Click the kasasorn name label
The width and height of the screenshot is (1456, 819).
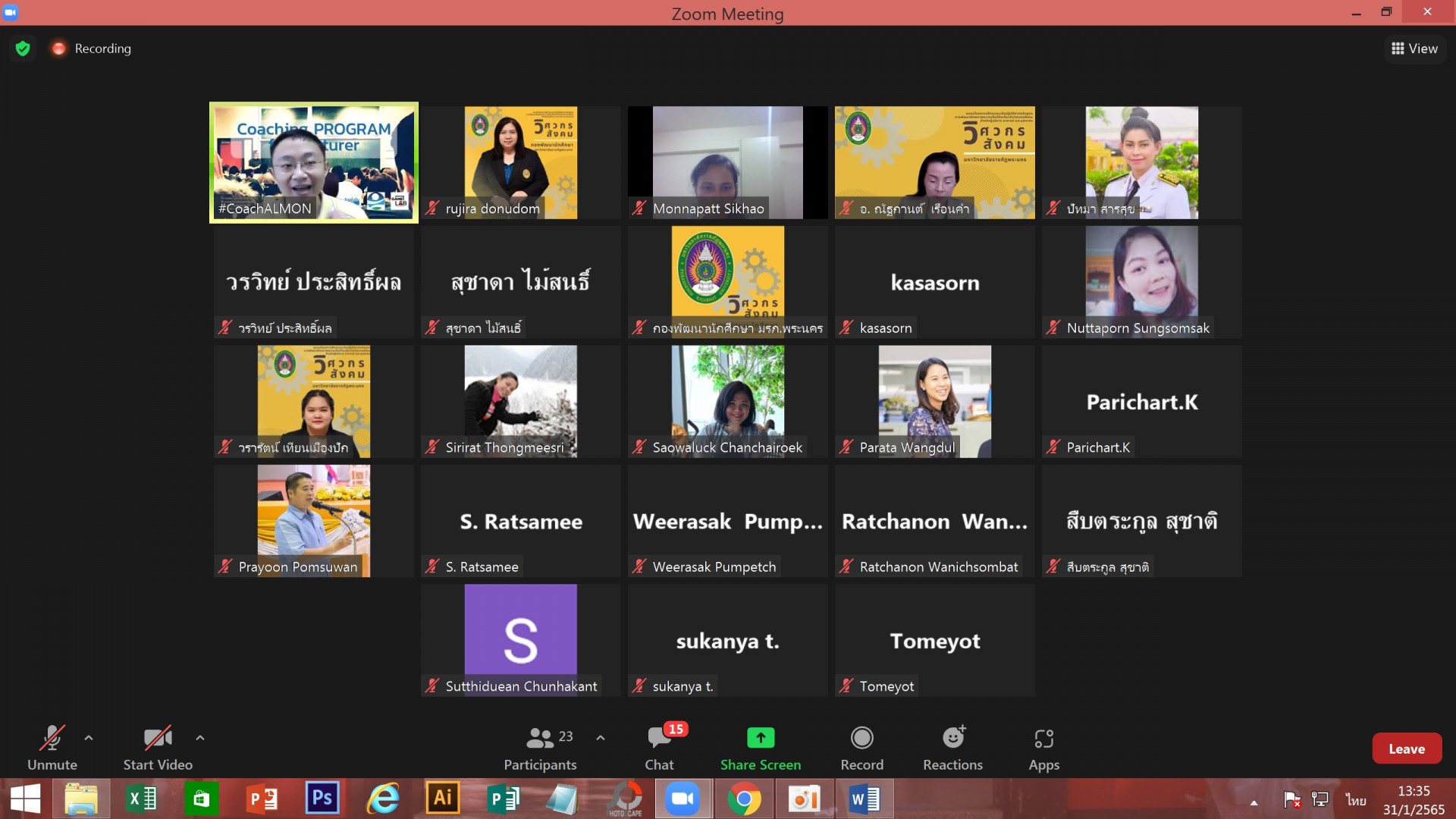[x=886, y=328]
